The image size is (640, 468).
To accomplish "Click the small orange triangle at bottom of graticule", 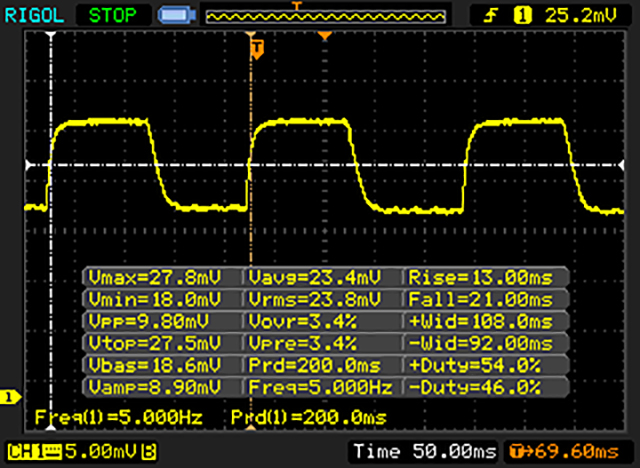I will [251, 427].
